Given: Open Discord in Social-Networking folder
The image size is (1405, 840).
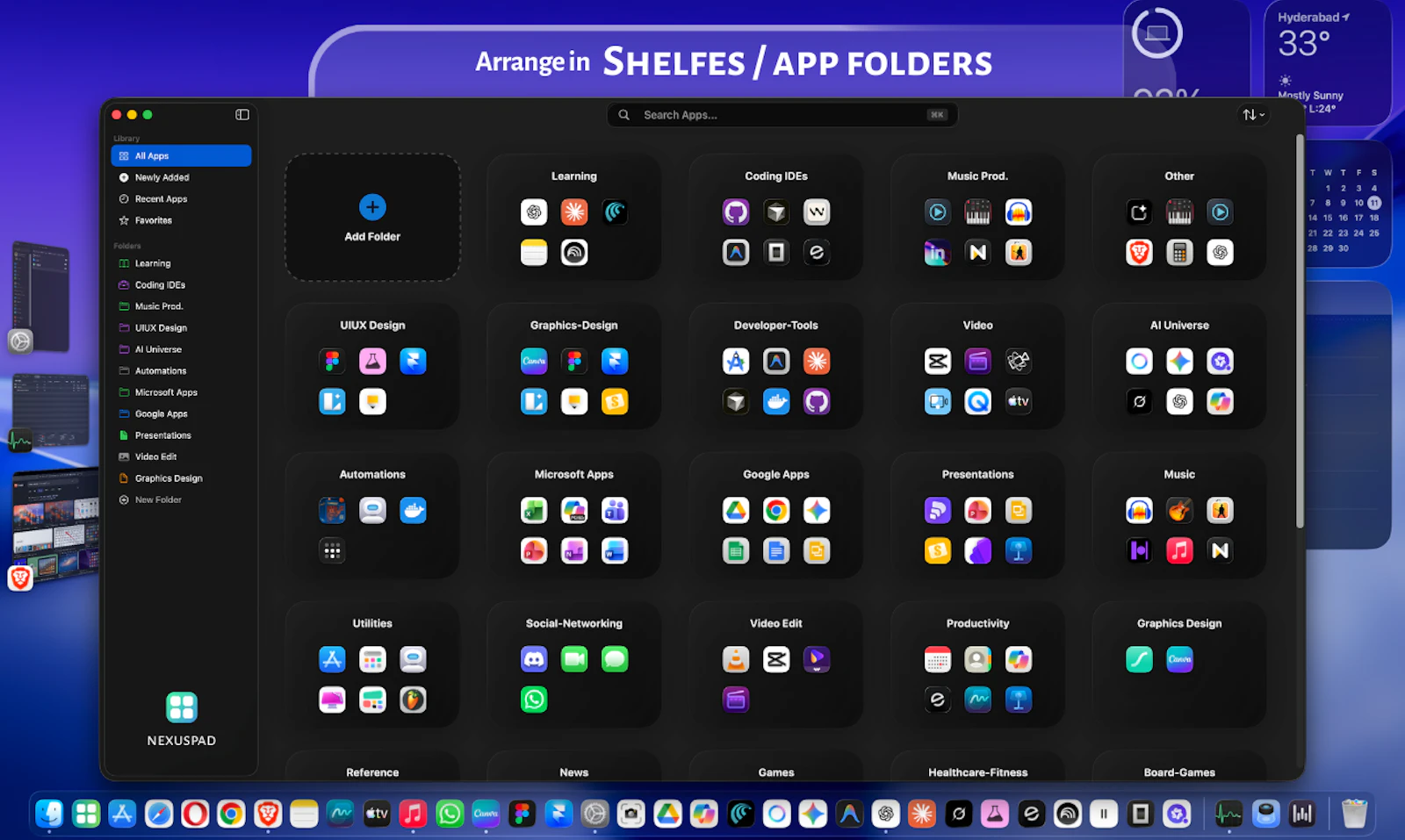Looking at the screenshot, I should coord(534,659).
